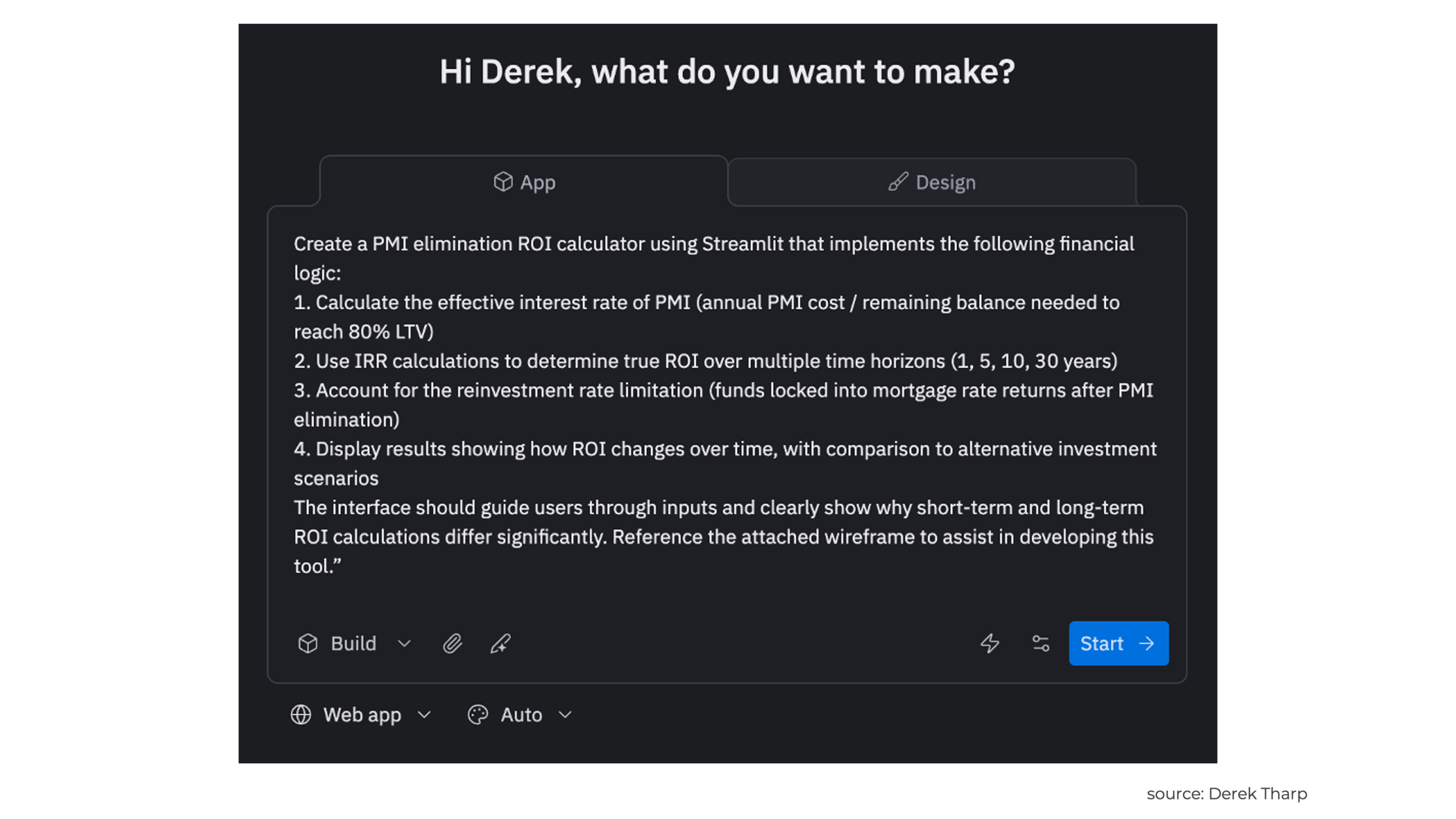The width and height of the screenshot is (1456, 819).
Task: Click the cube icon on App tab
Action: click(x=503, y=182)
